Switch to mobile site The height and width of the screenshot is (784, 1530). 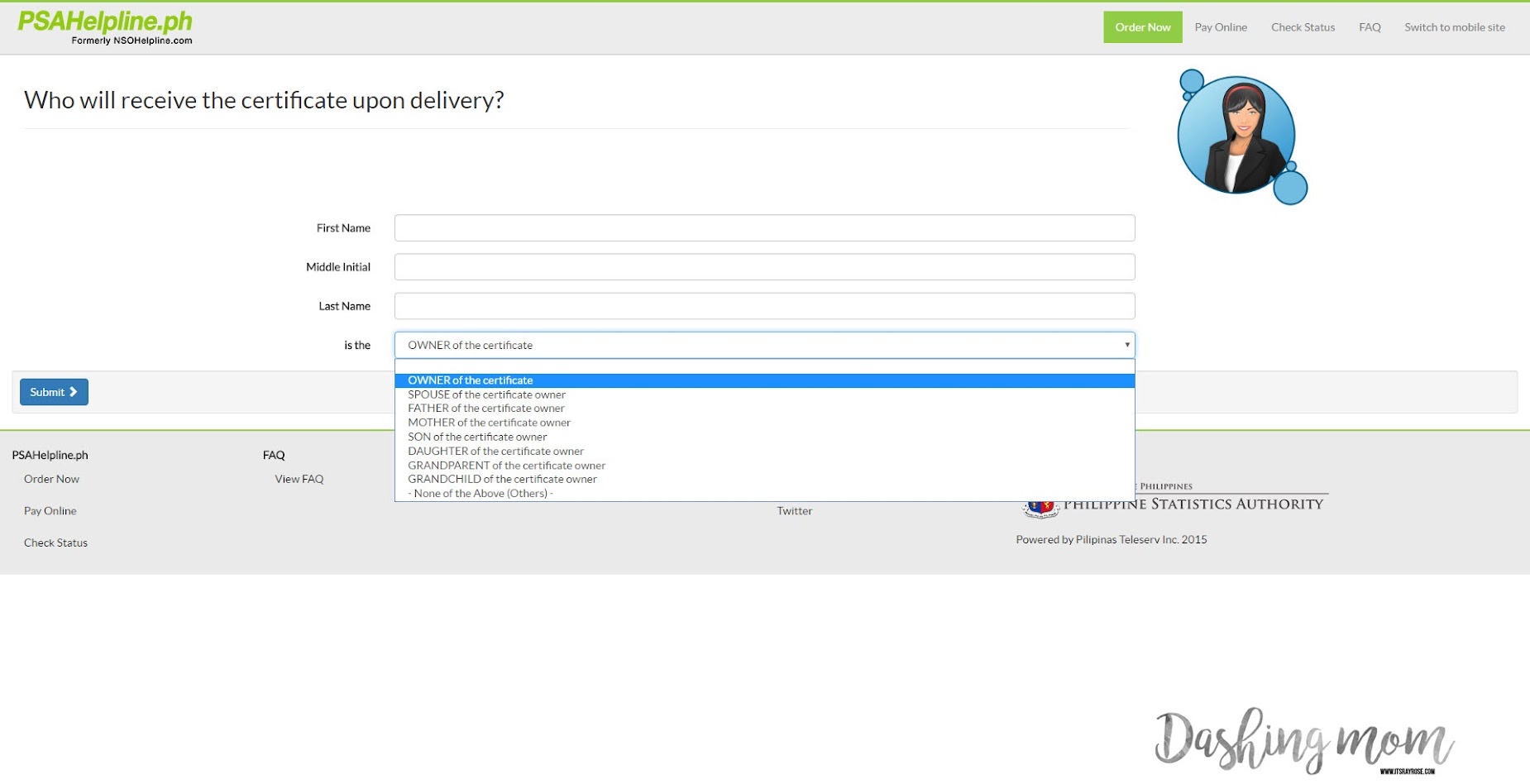point(1454,27)
